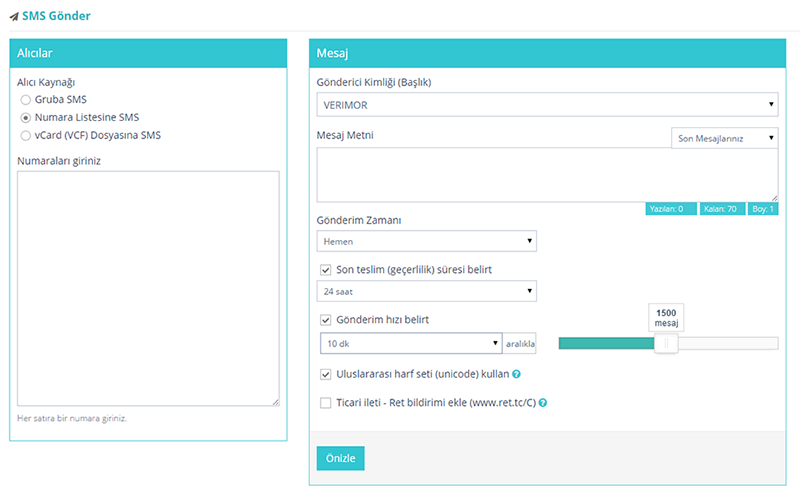This screenshot has width=800, height=497.
Task: Click the Kalan: 70 counter badge
Action: [x=722, y=209]
